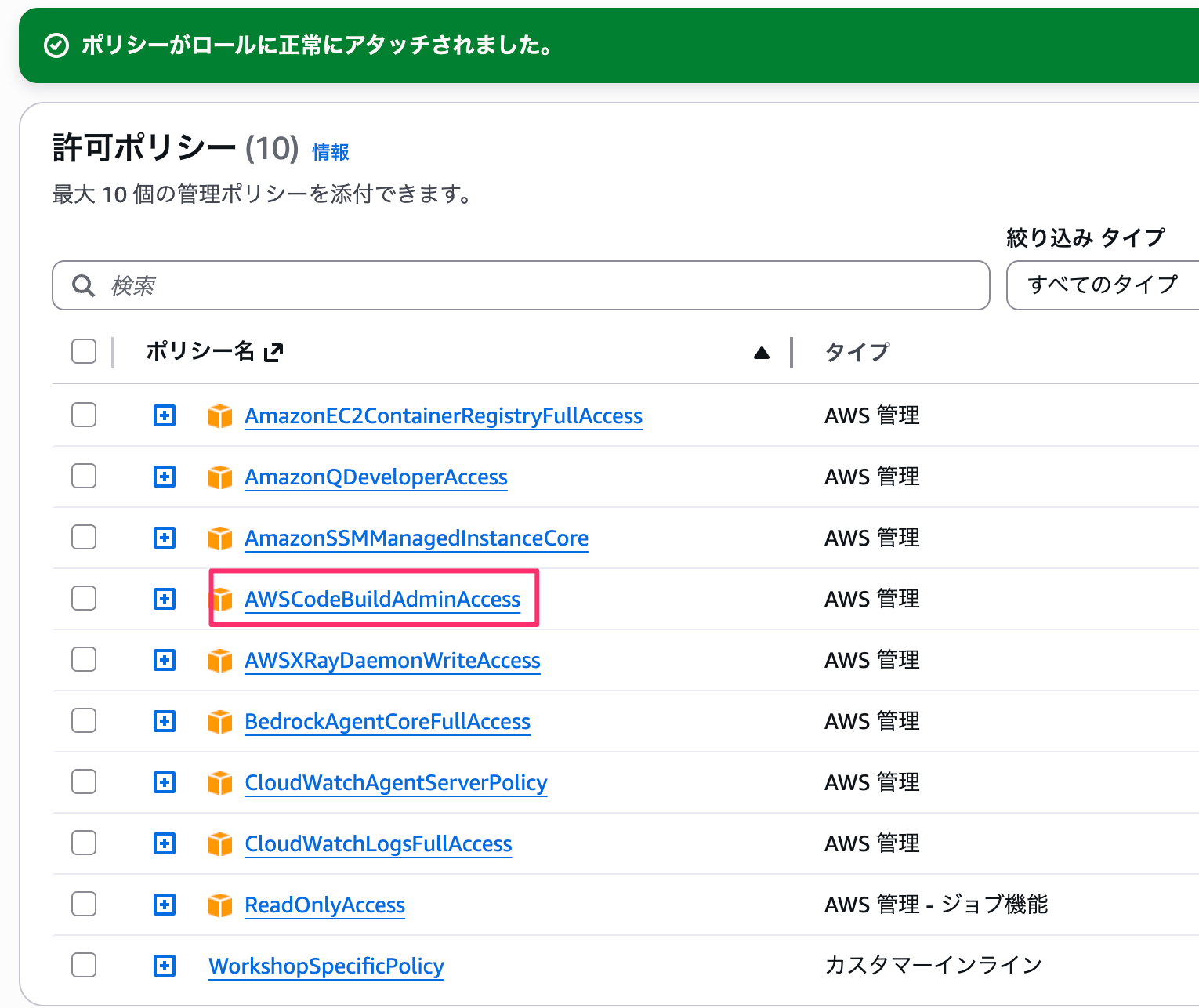Click the orange policy icon beside AmazonEC2ContainerRegistryFullAccess
Screen dimensions: 1199x1008
219,415
